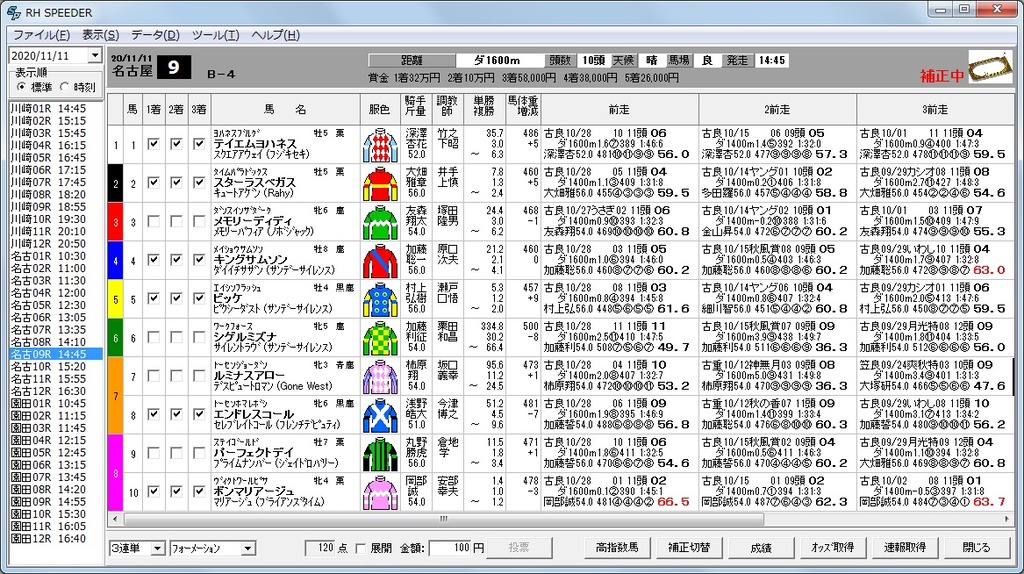The height and width of the screenshot is (574, 1024).
Task: Open the 3連単 bet type dropdown
Action: pos(157,549)
